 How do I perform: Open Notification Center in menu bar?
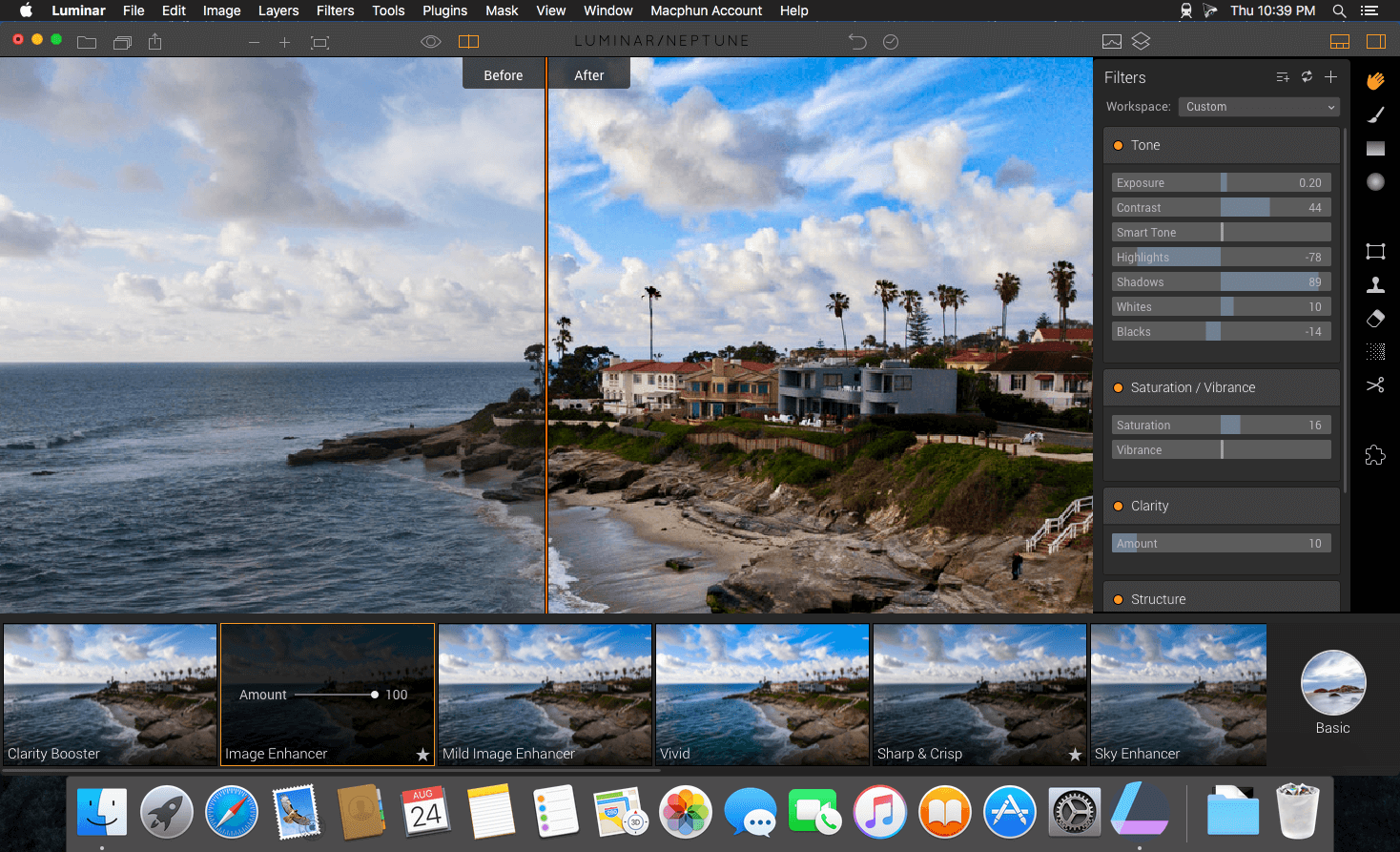coord(1369,10)
